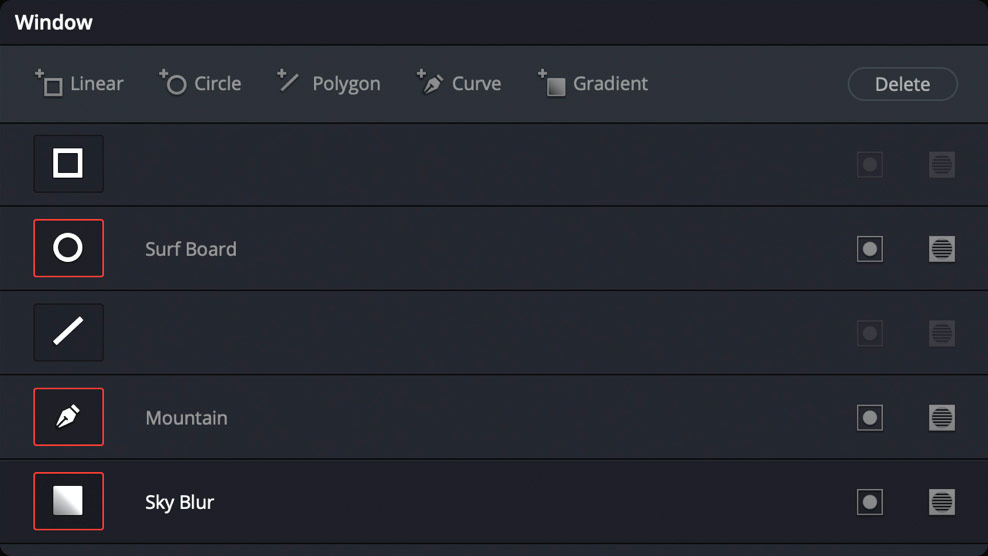This screenshot has width=988, height=556.
Task: Add a new Gradient window
Action: (594, 84)
